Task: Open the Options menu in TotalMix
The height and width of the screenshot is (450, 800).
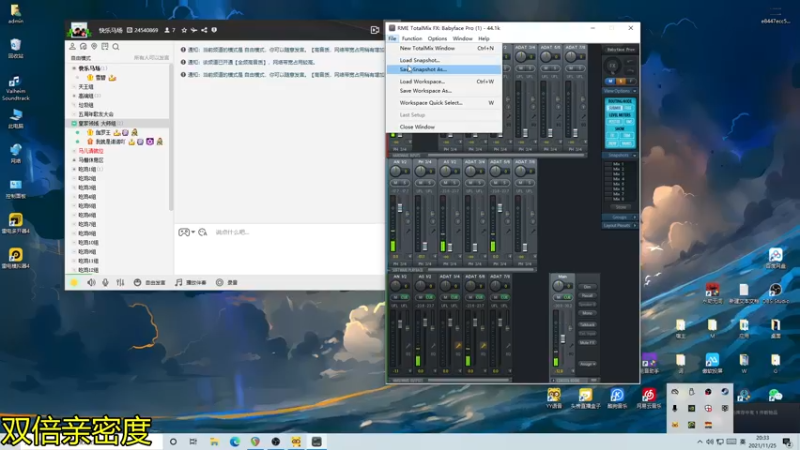Action: point(437,38)
